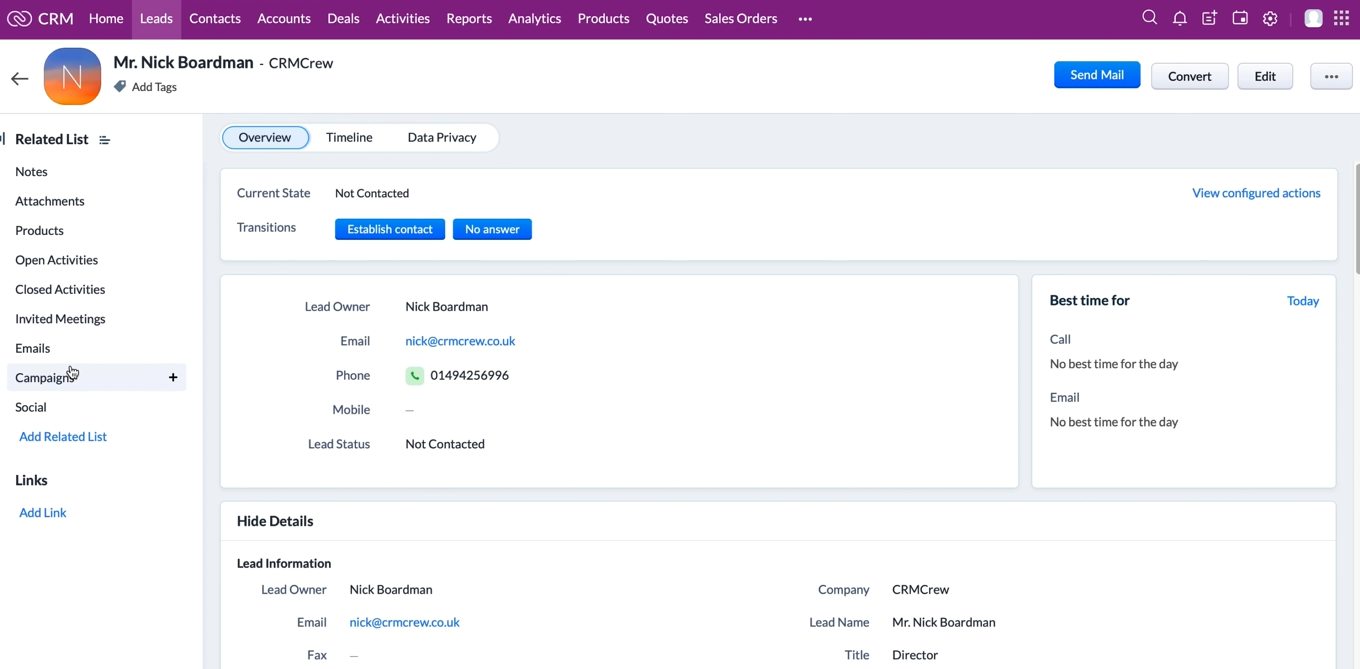Customize Related List using the list icon
The image size is (1360, 669).
104,140
